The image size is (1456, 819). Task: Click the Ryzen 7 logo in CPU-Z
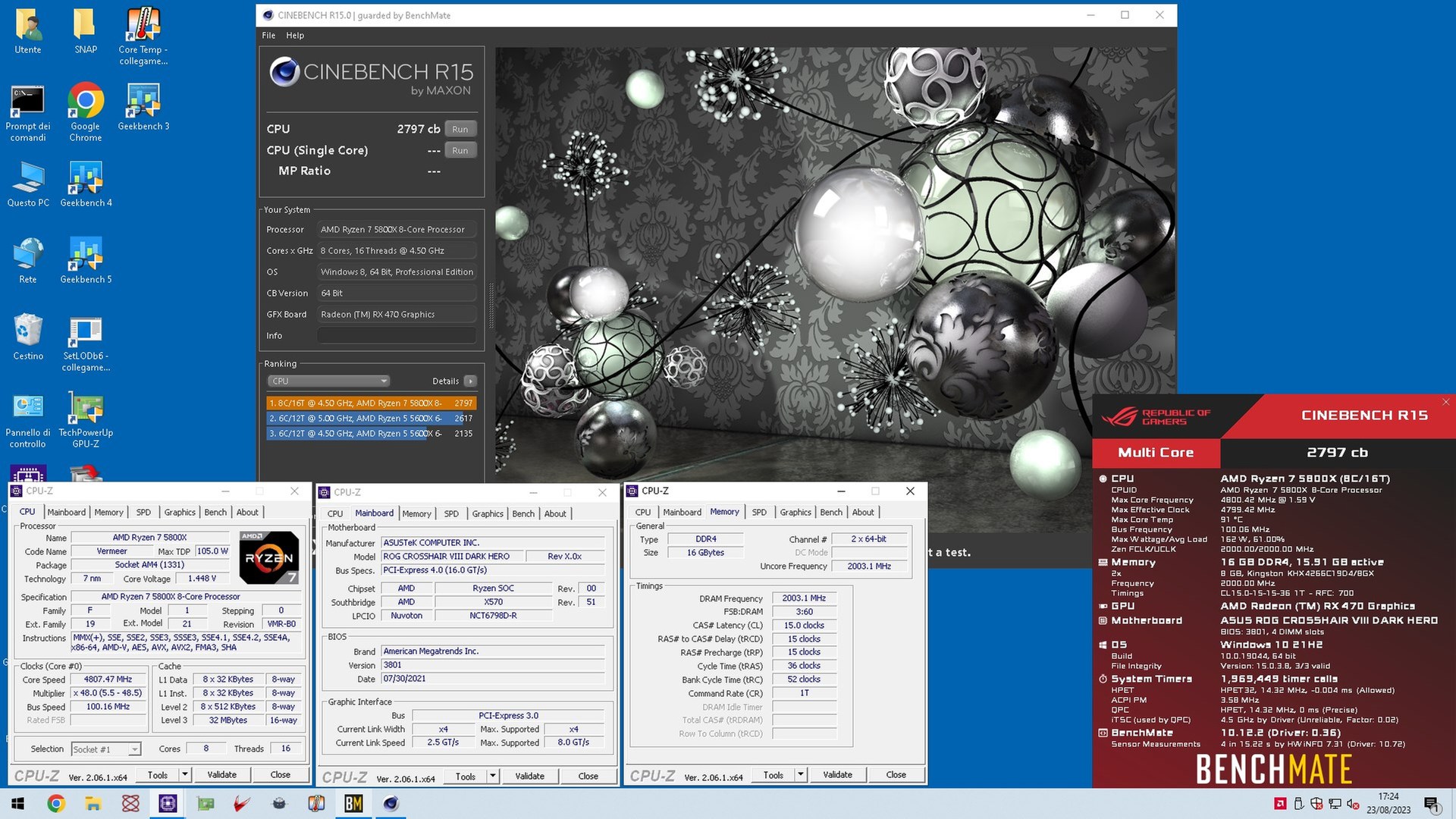click(268, 557)
